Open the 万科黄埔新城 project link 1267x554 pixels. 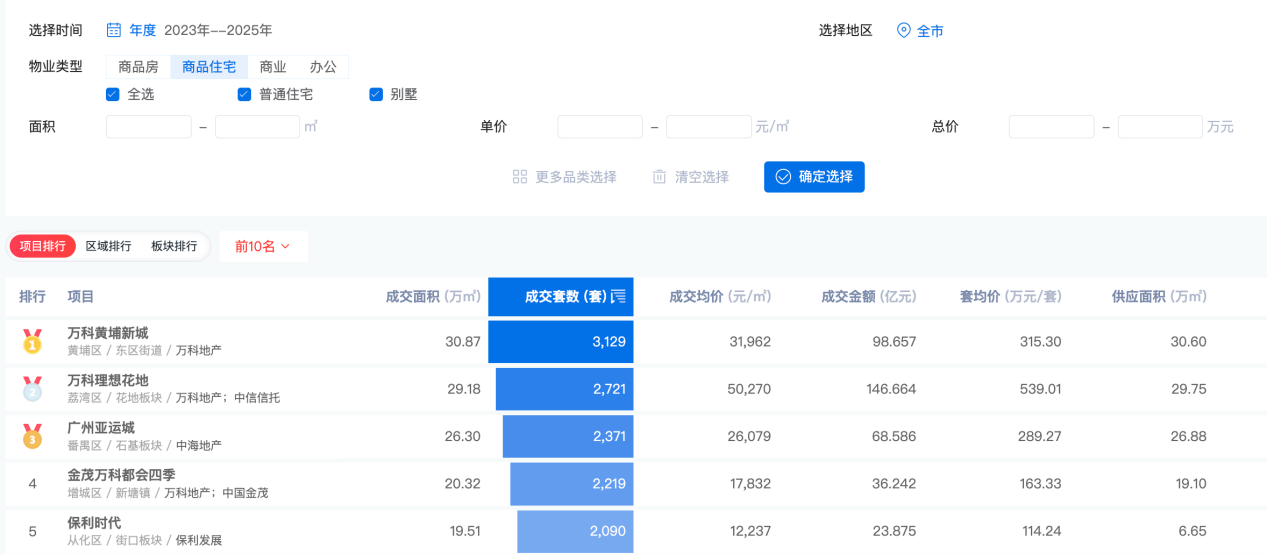(108, 333)
